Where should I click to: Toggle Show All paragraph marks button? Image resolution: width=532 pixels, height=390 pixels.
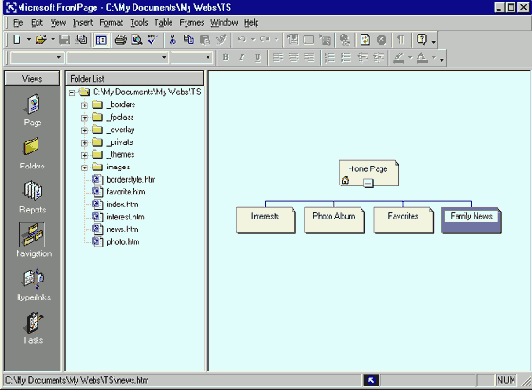401,40
